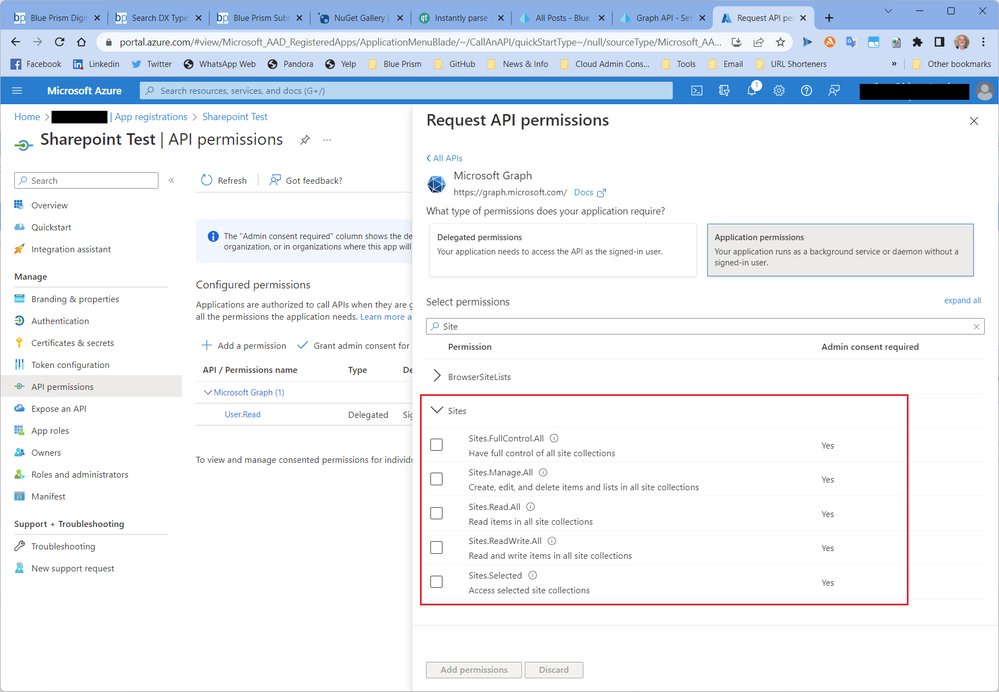Screen dimensions: 999x692
Task: Focus Azure global search bar
Action: click(x=406, y=90)
